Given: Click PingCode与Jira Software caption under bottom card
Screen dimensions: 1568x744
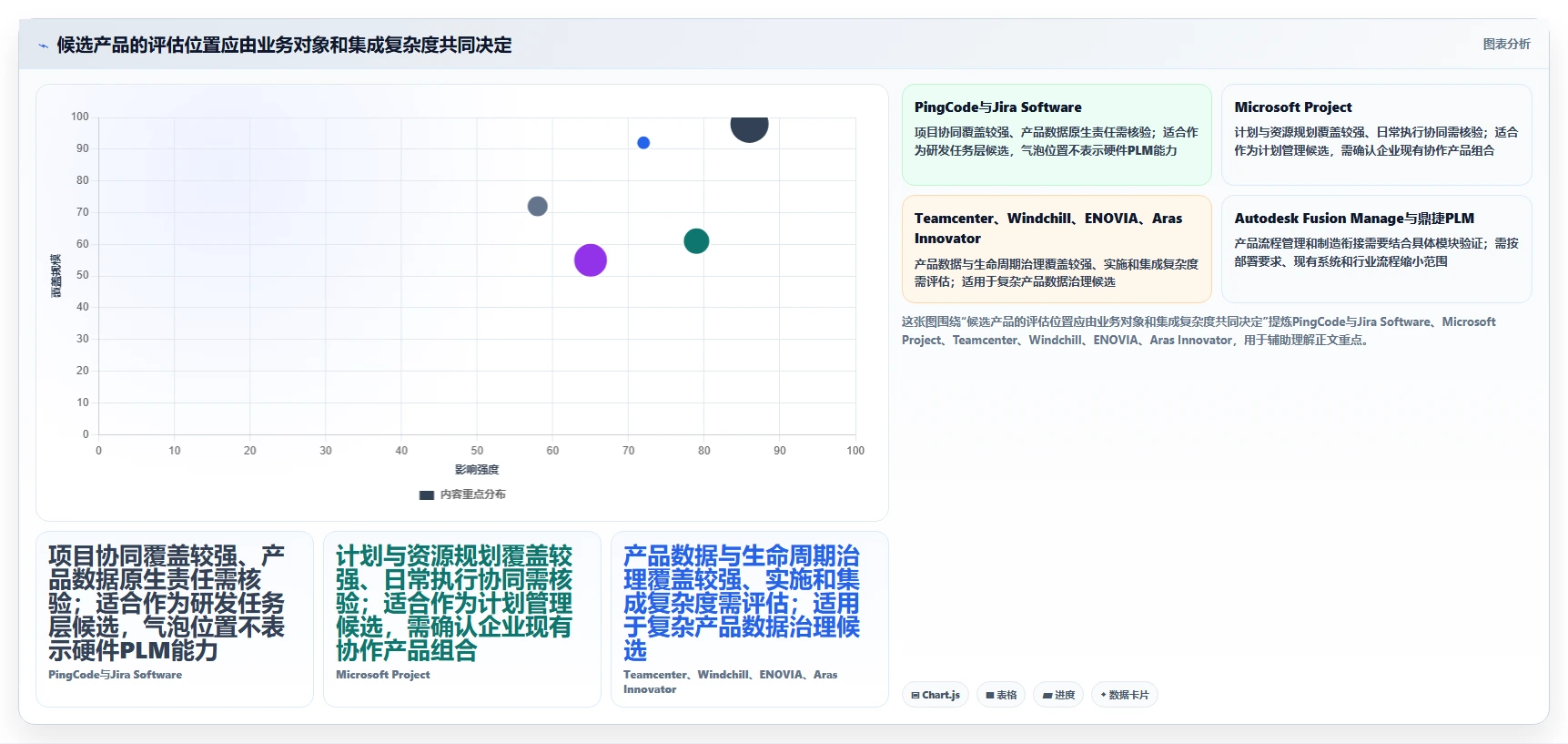Looking at the screenshot, I should (115, 675).
